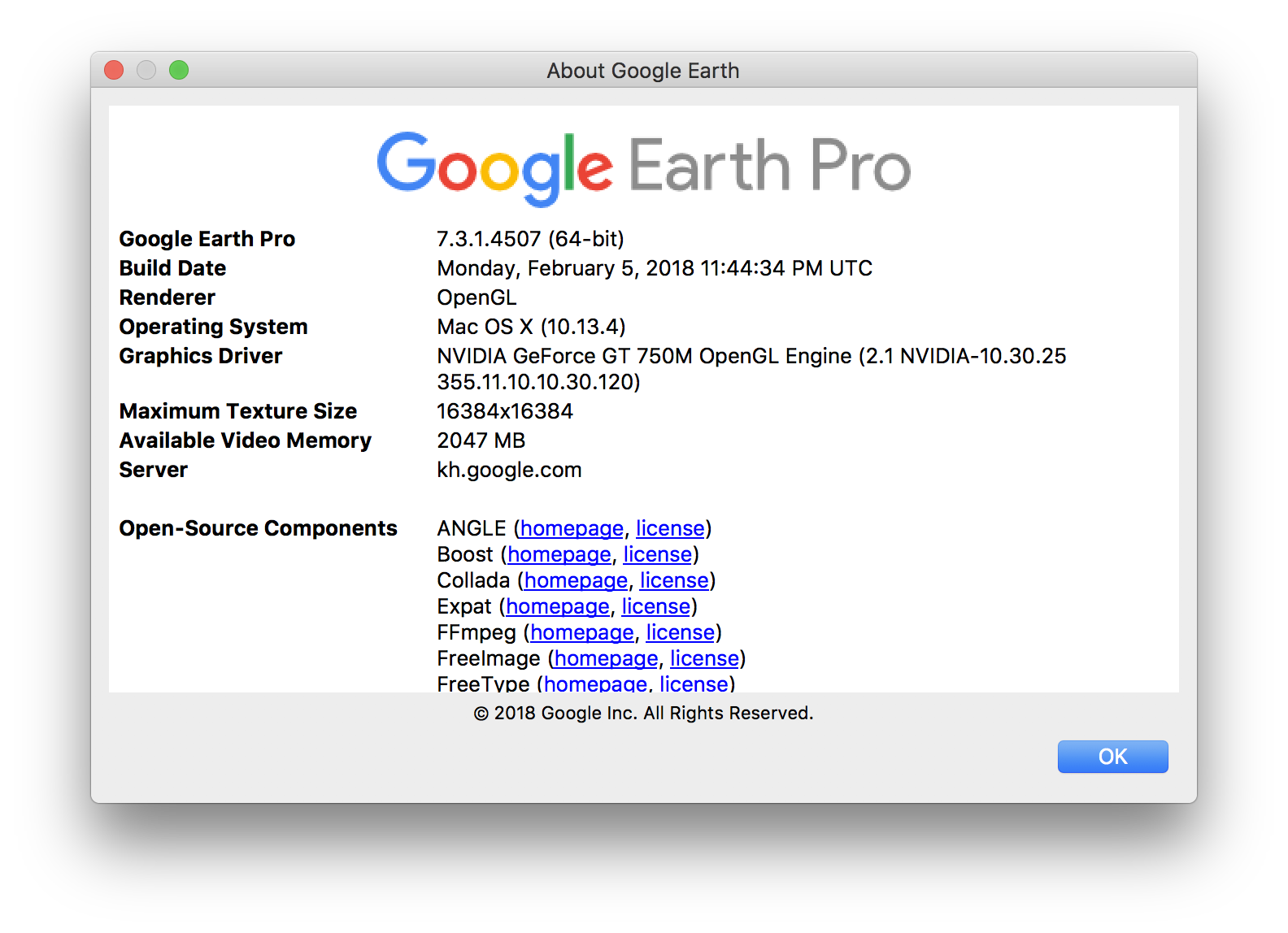Open the Expat homepage link
The height and width of the screenshot is (933, 1288).
pyautogui.click(x=558, y=607)
